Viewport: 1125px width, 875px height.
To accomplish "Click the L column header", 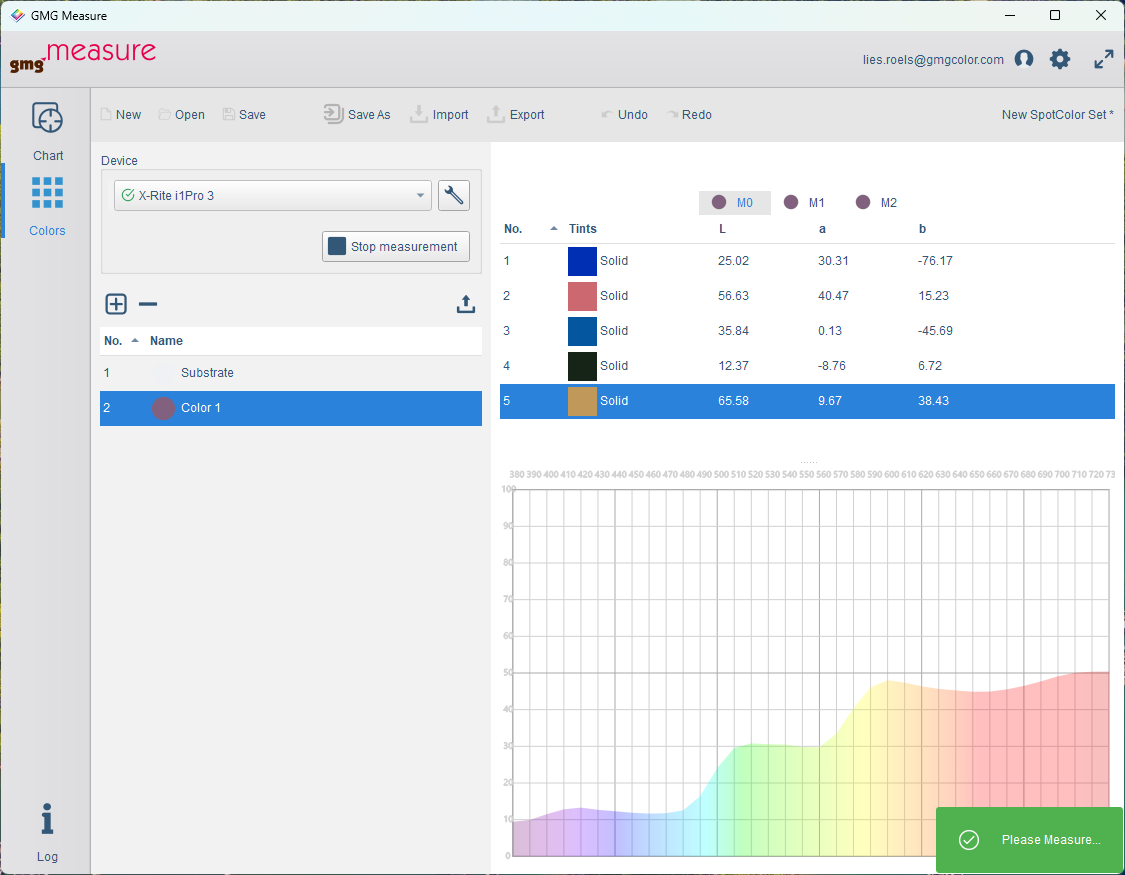I will (722, 229).
